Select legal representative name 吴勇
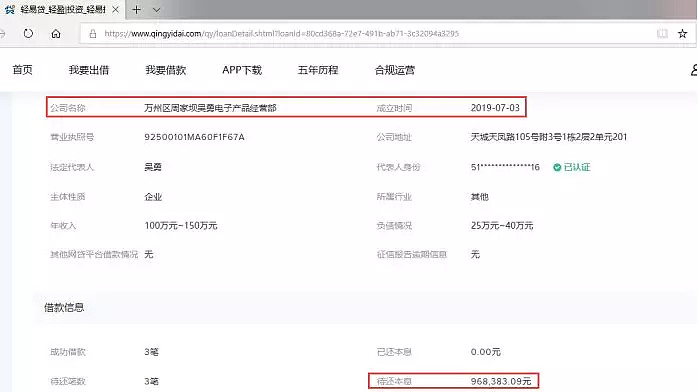This screenshot has width=698, height=392. point(153,167)
